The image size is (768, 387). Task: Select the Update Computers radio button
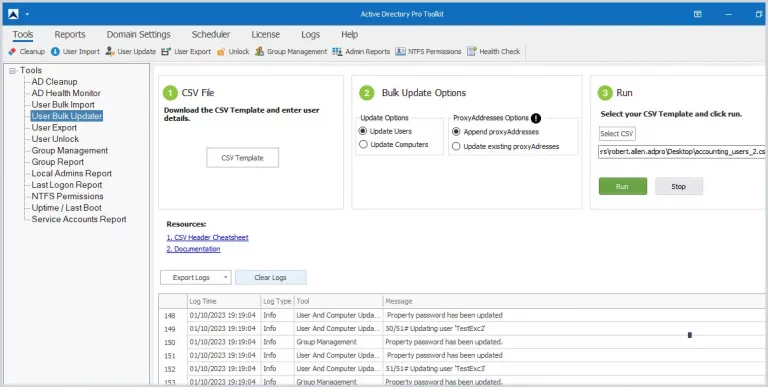[x=363, y=145]
